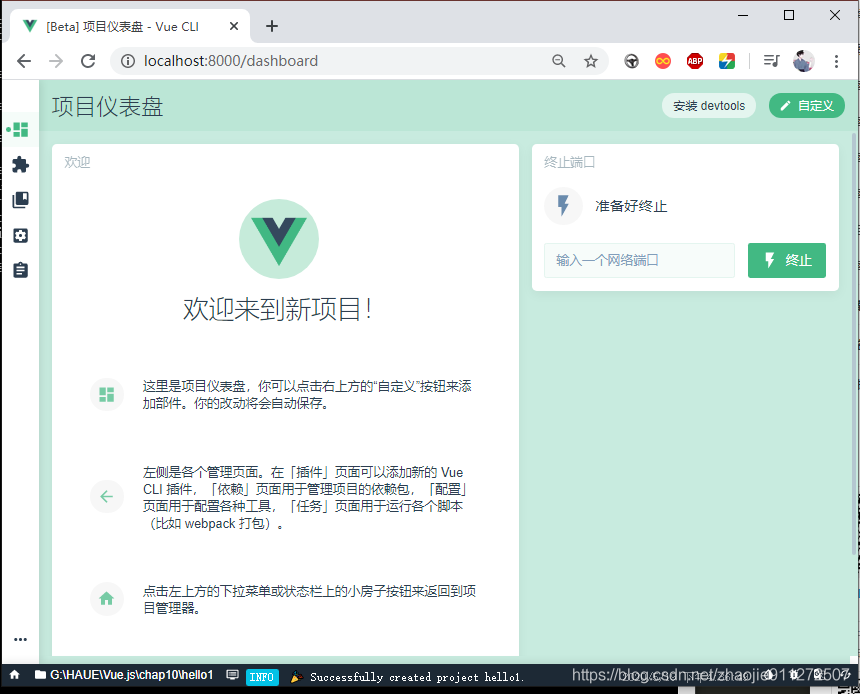The image size is (860, 694).
Task: Click the dashboard widget icon in welcome tips
Action: [106, 394]
